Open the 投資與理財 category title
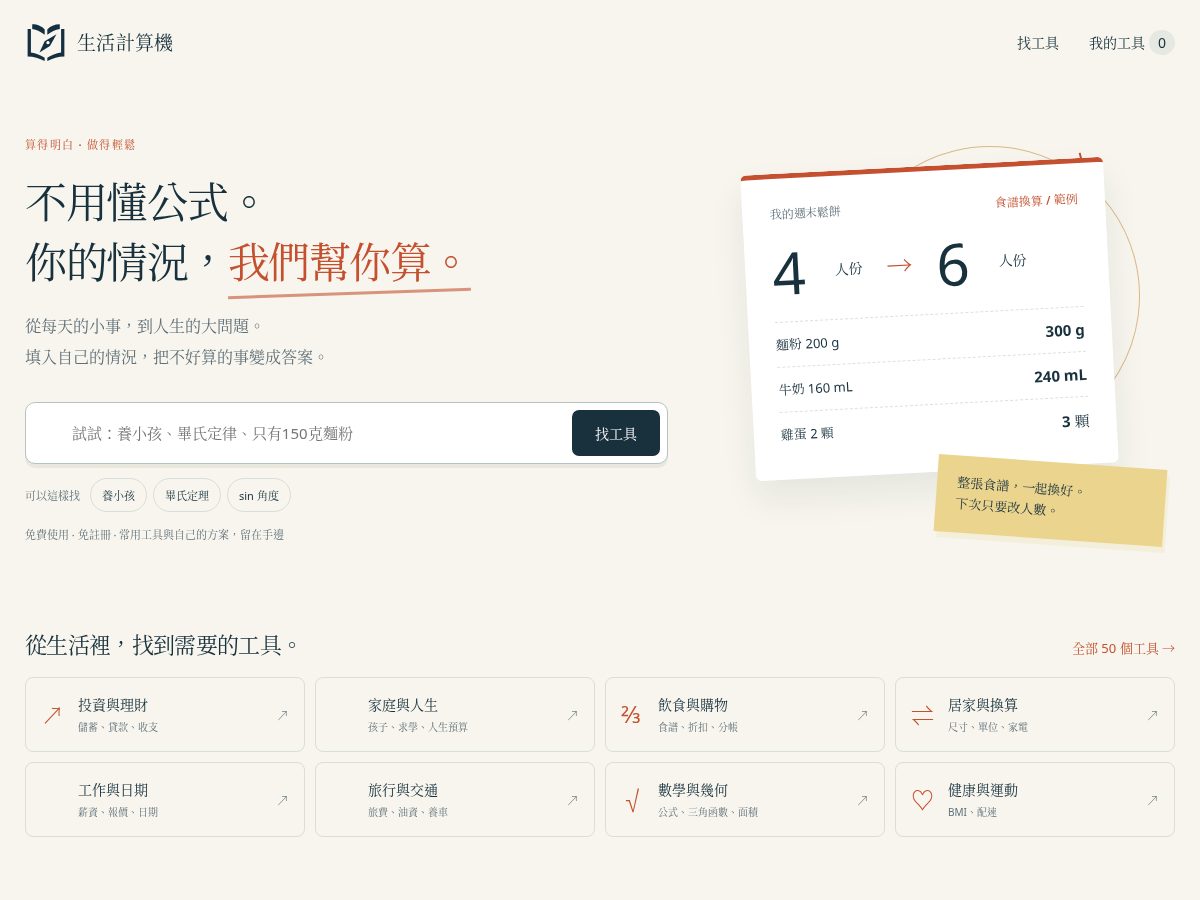The height and width of the screenshot is (900, 1200). tap(113, 705)
